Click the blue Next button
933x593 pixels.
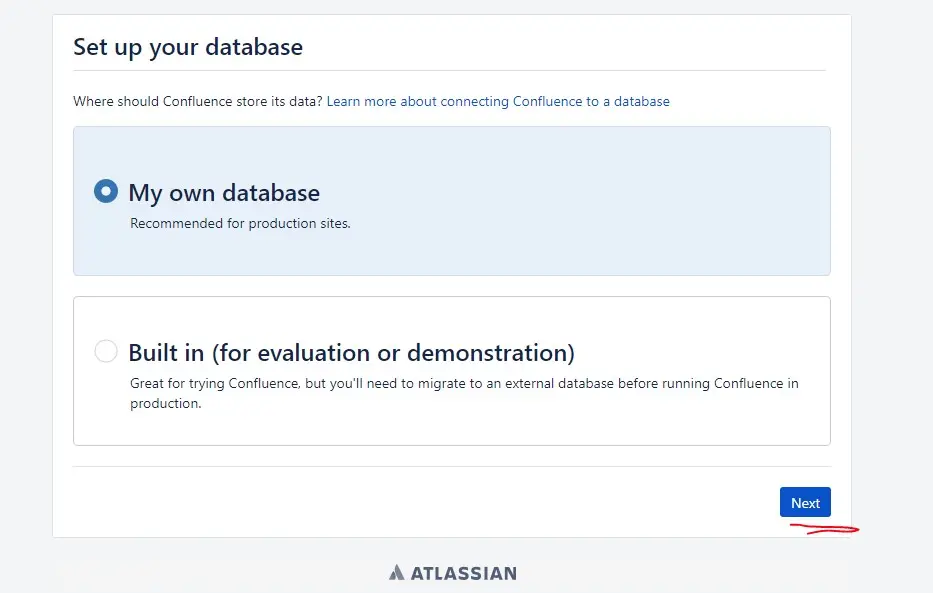pos(805,503)
